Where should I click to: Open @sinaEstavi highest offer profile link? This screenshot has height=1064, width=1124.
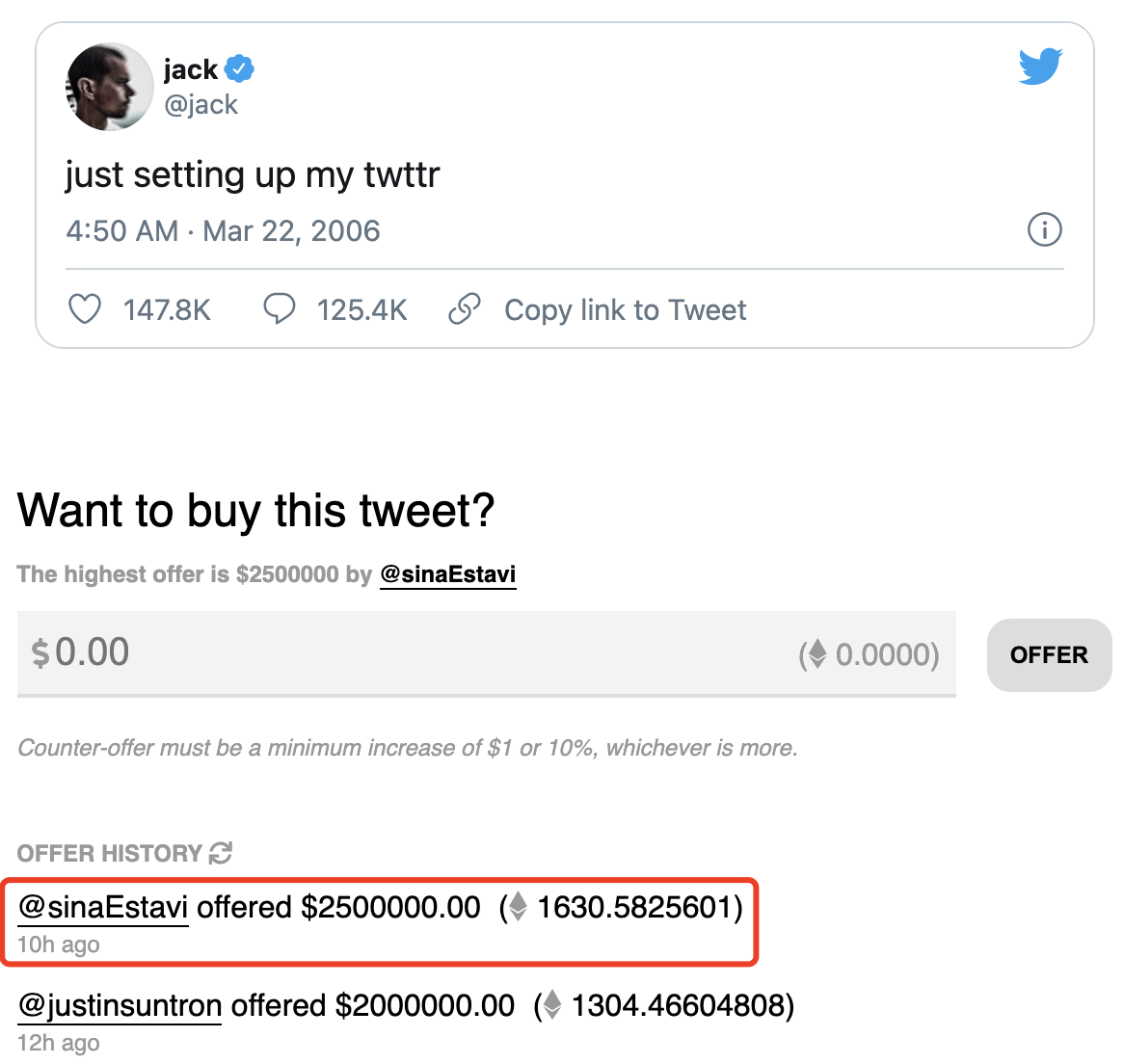click(x=447, y=573)
